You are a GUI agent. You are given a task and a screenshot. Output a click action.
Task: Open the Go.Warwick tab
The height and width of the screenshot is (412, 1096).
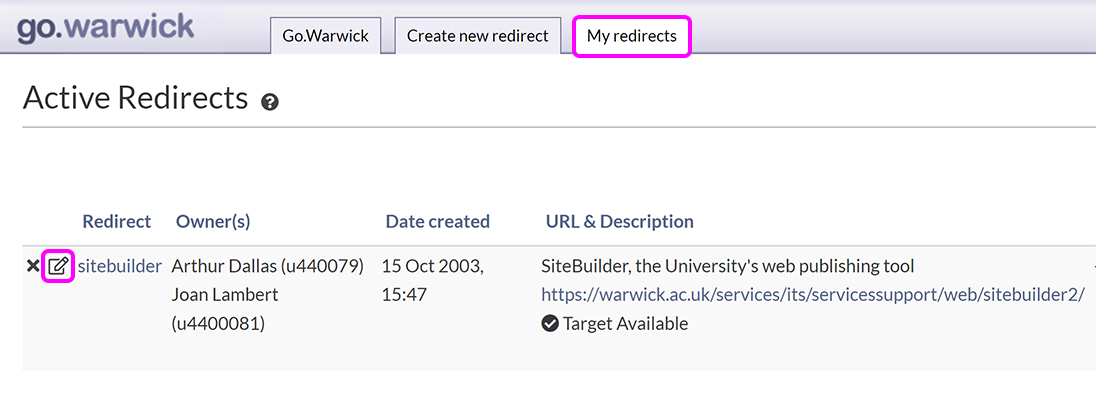[325, 36]
